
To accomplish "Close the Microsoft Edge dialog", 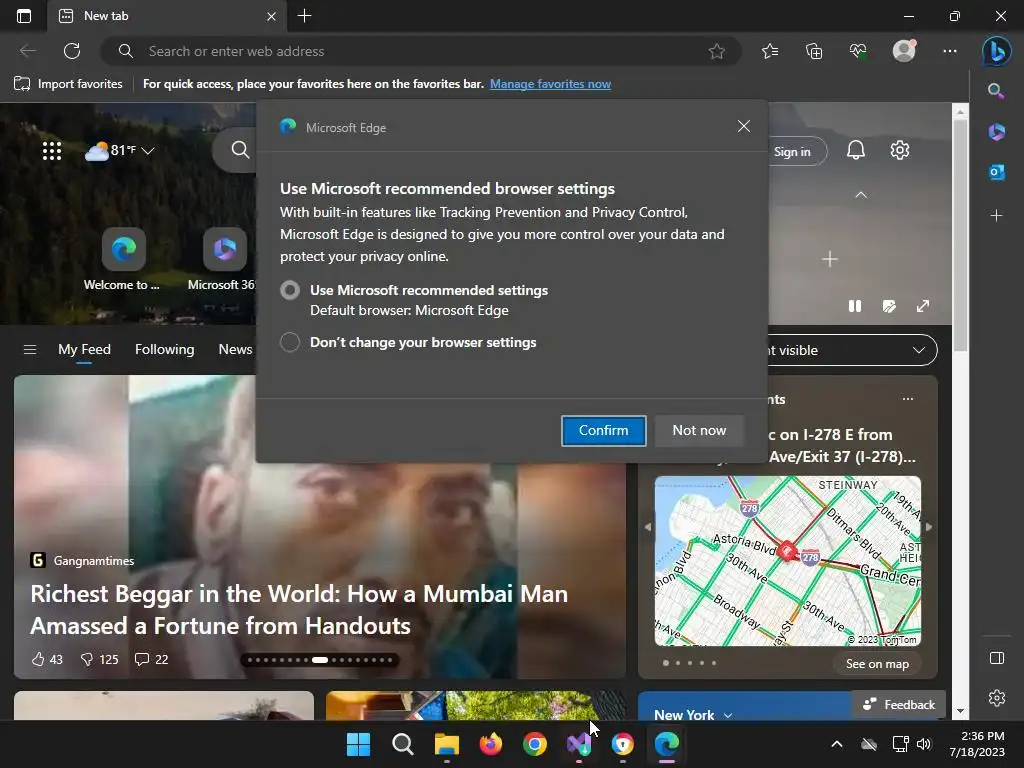I will (x=743, y=126).
